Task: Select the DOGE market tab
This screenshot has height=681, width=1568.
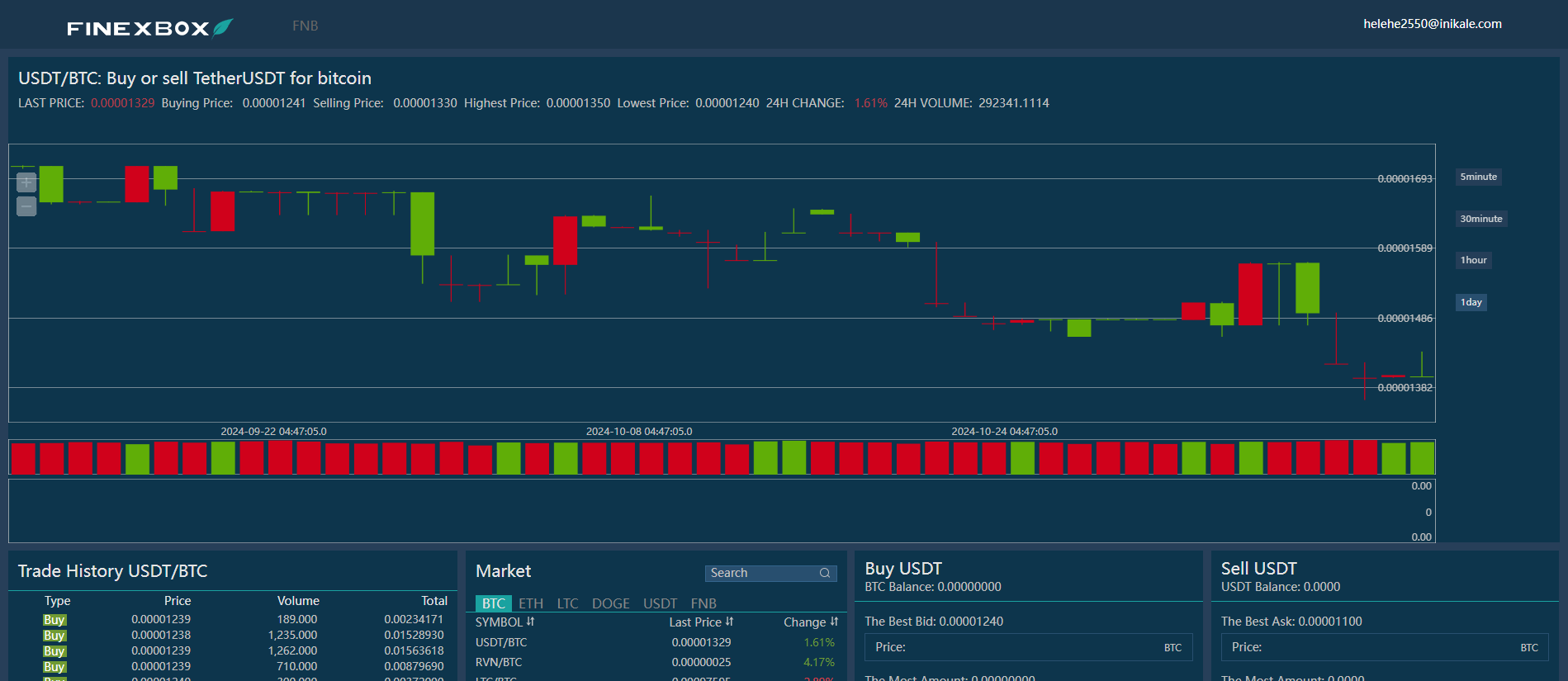Action: click(611, 603)
